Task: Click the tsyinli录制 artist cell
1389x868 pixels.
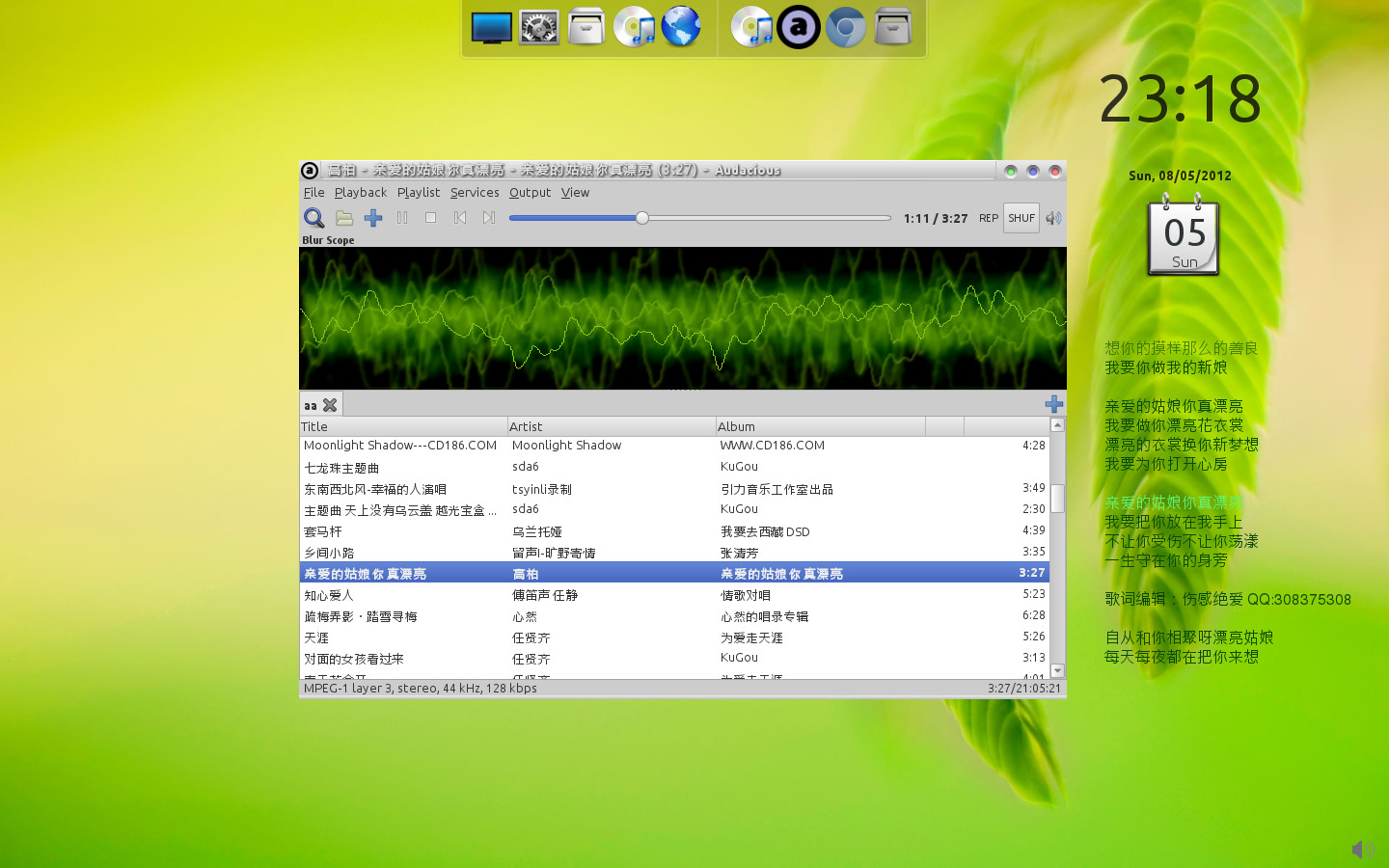Action: point(542,489)
